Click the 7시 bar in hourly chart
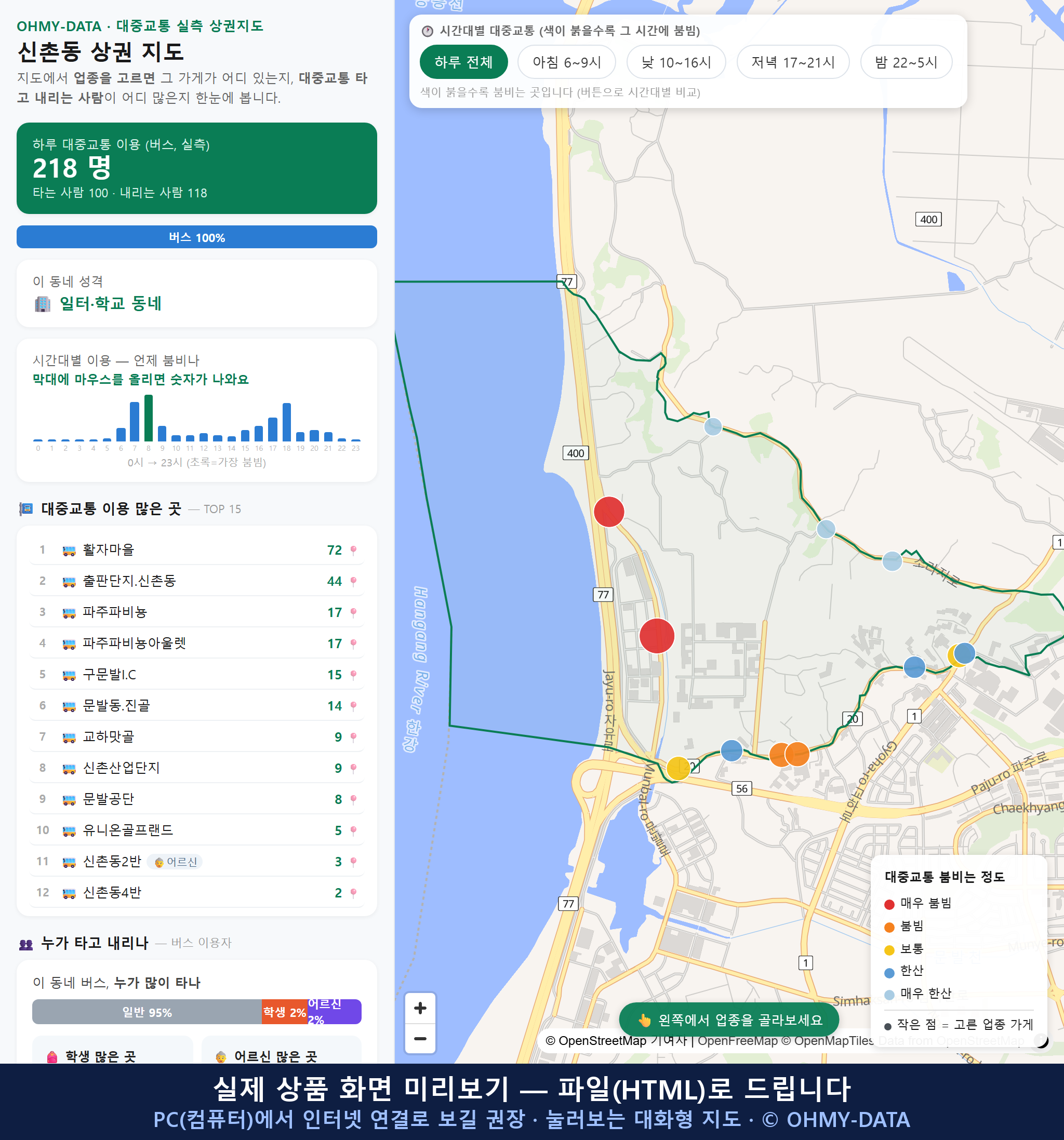The image size is (1064, 1140). pos(135,422)
